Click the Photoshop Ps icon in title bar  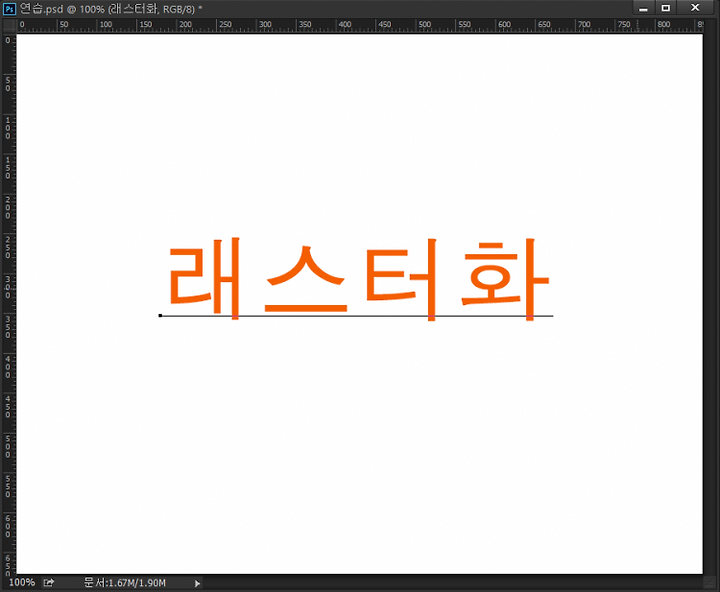[9, 9]
